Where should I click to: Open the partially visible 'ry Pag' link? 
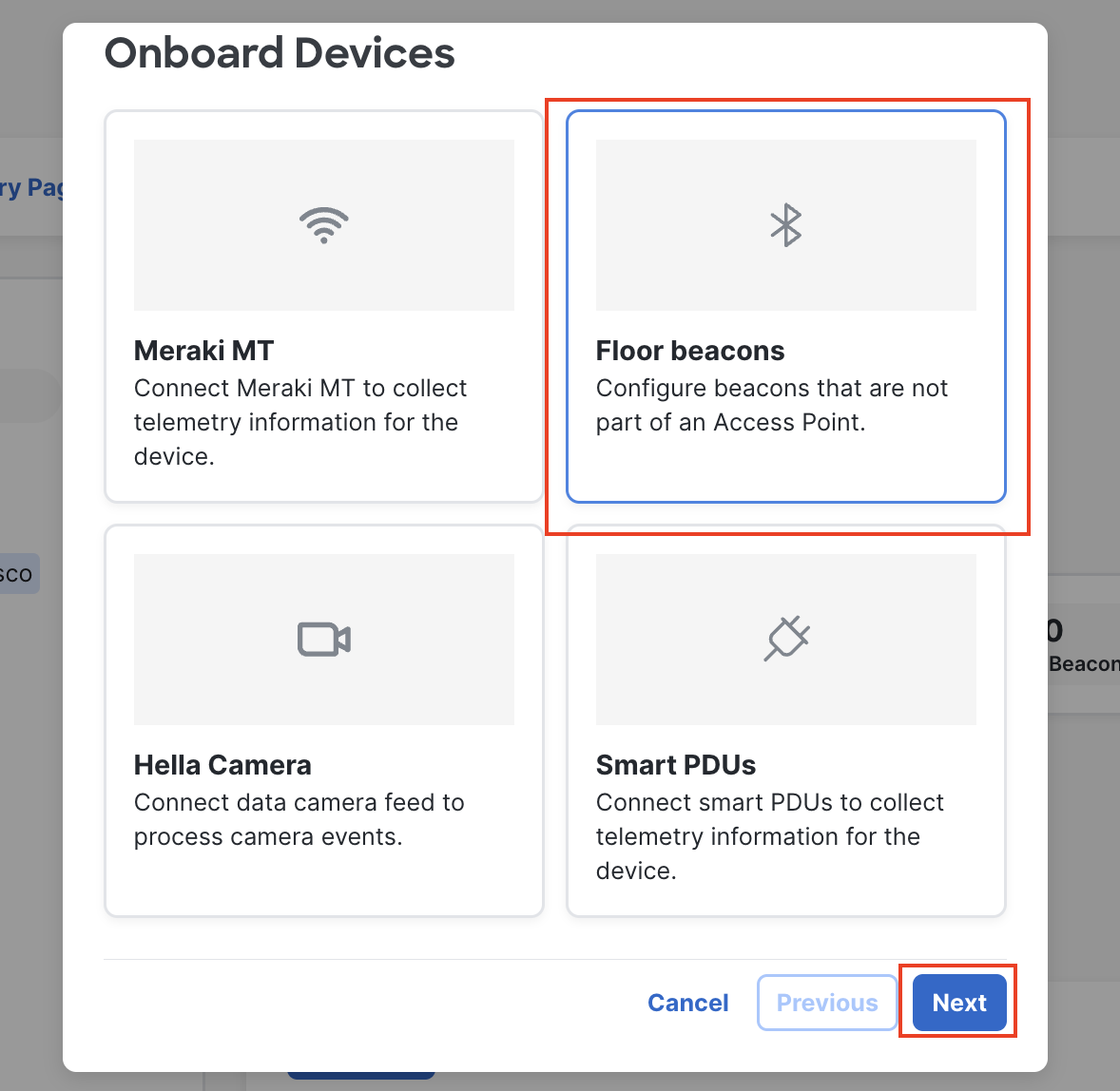[31, 187]
